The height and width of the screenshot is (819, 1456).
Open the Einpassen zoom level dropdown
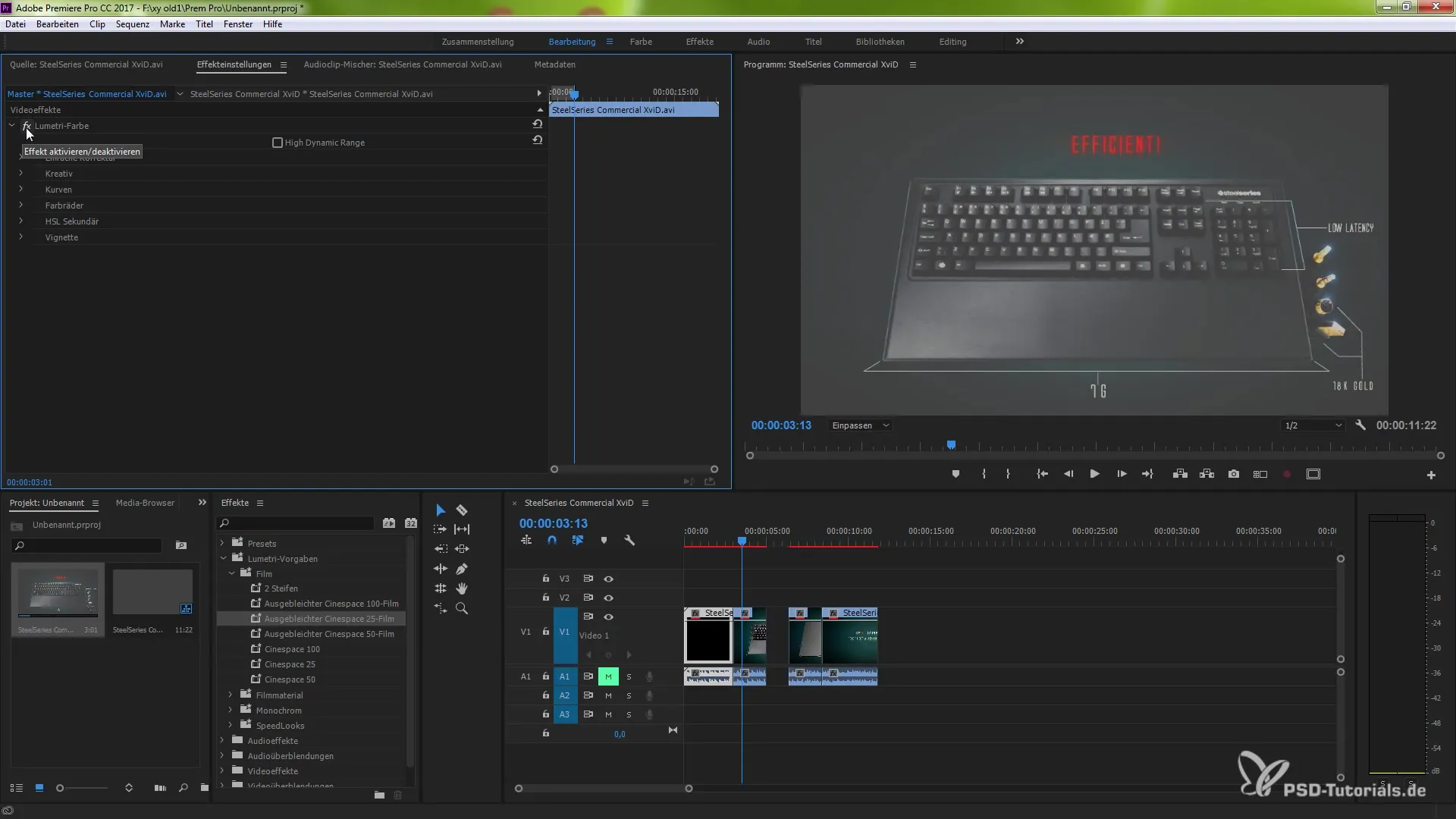pyautogui.click(x=860, y=425)
